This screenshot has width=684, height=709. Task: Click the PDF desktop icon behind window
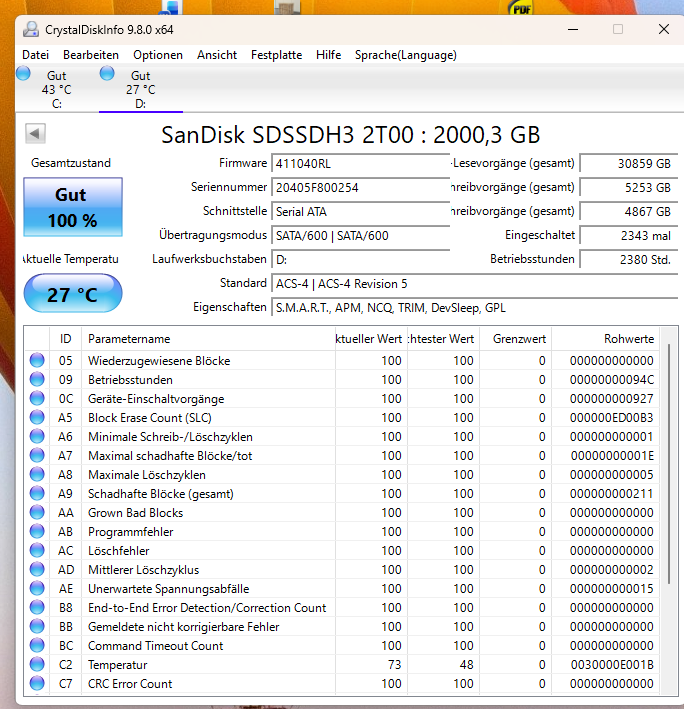point(521,7)
